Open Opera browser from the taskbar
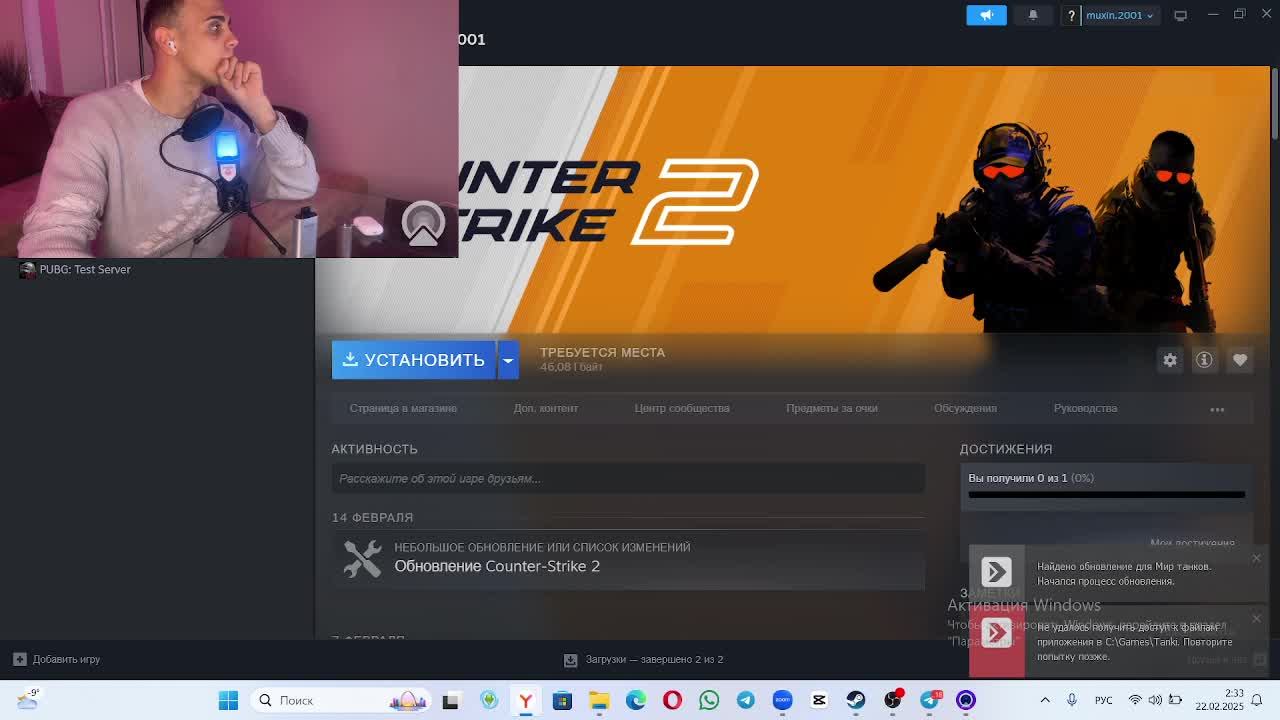Image resolution: width=1280 pixels, height=720 pixels. pyautogui.click(x=672, y=700)
